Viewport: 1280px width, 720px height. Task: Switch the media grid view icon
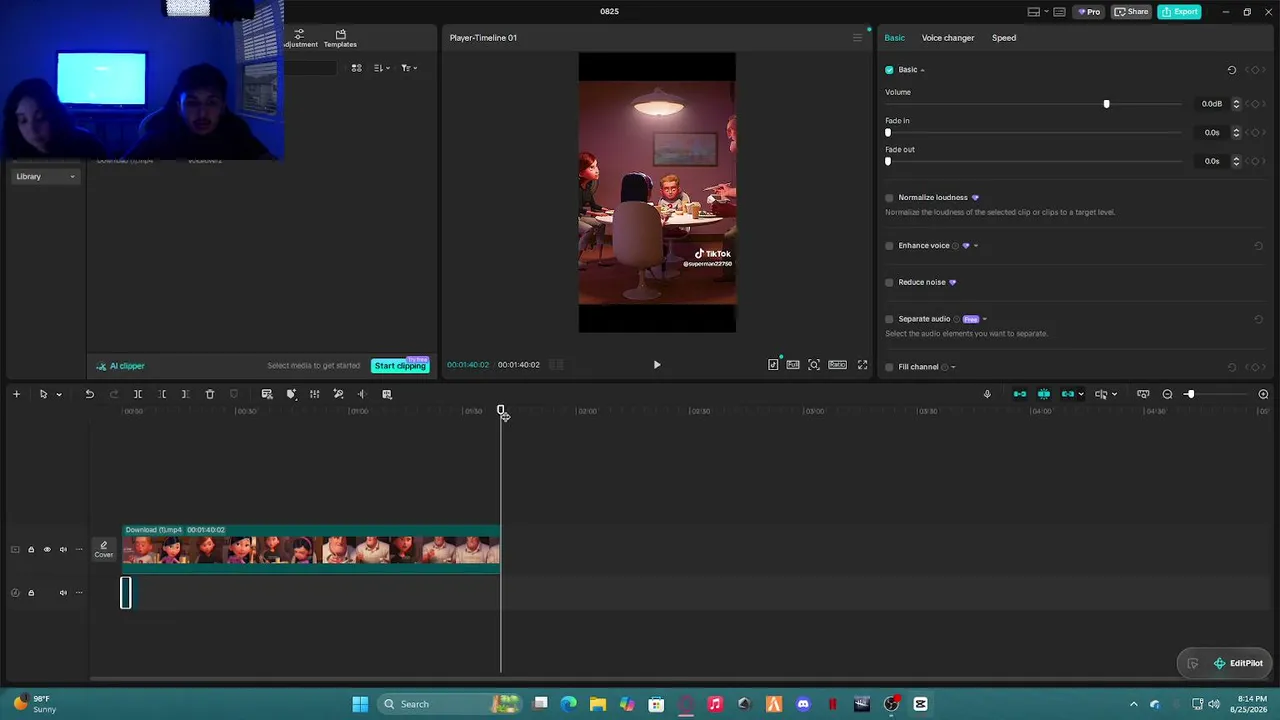click(x=356, y=68)
